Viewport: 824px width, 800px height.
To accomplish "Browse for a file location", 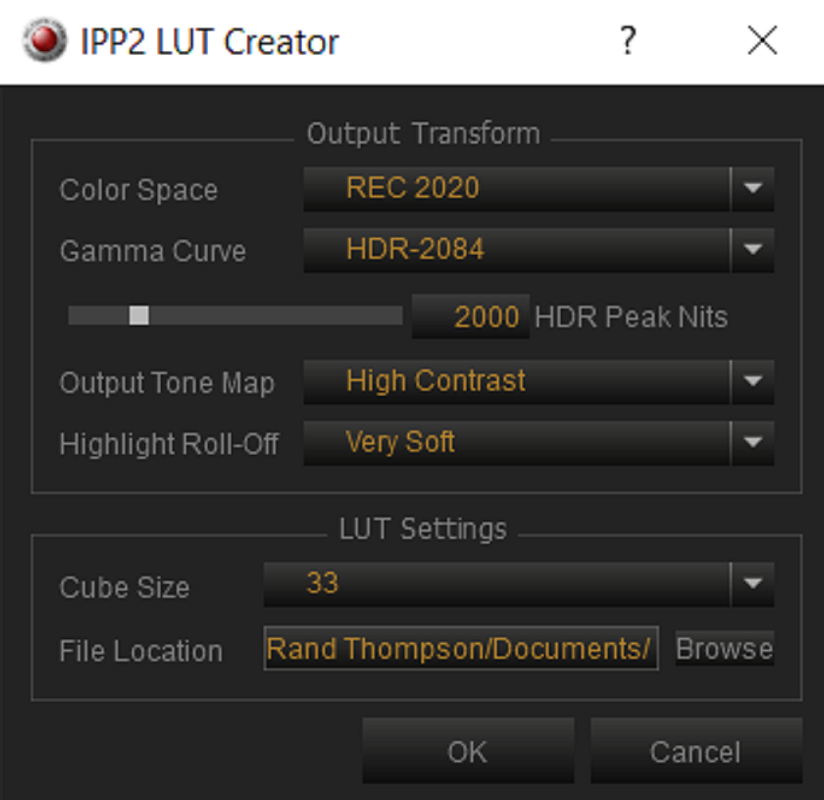I will point(725,648).
